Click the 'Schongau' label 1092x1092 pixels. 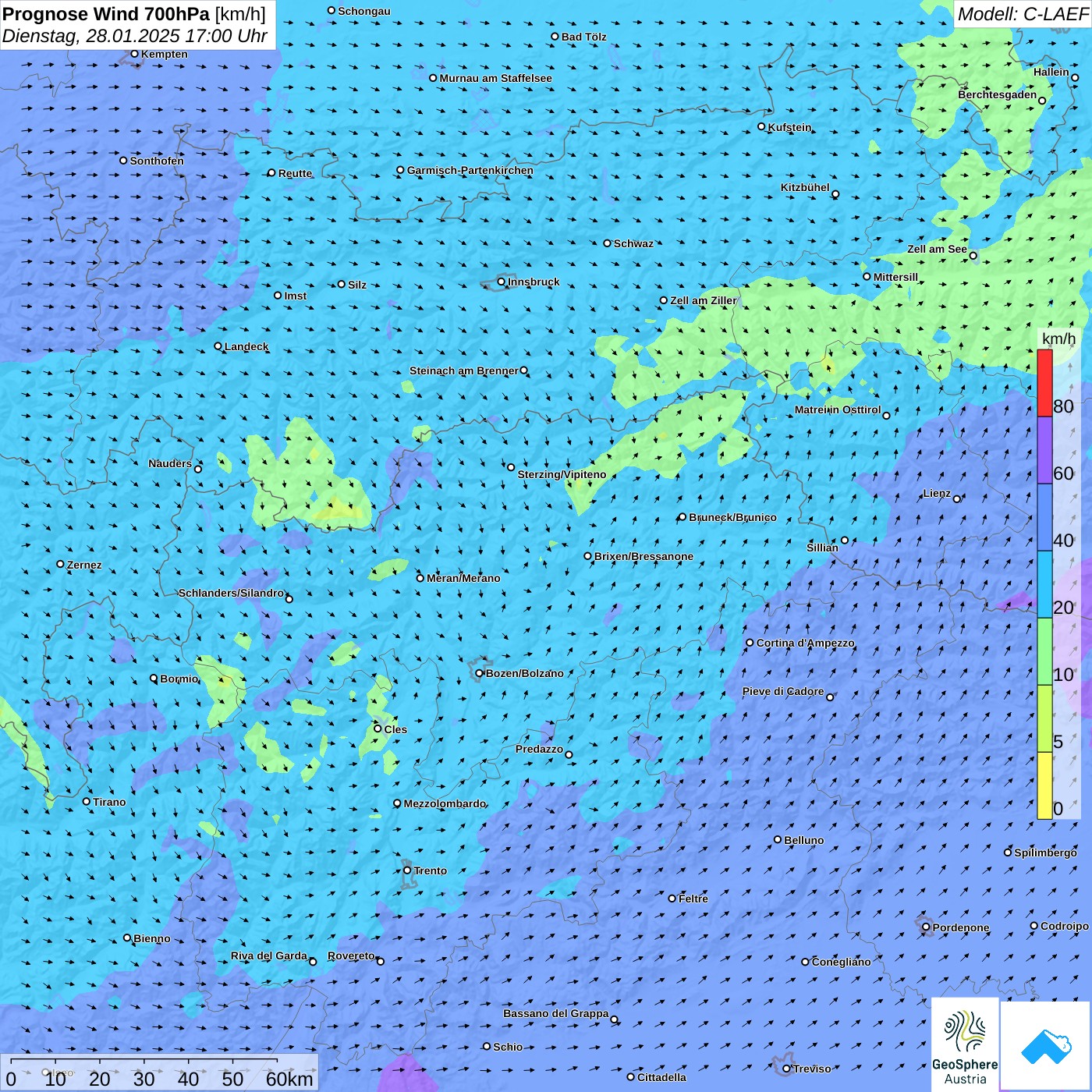364,11
